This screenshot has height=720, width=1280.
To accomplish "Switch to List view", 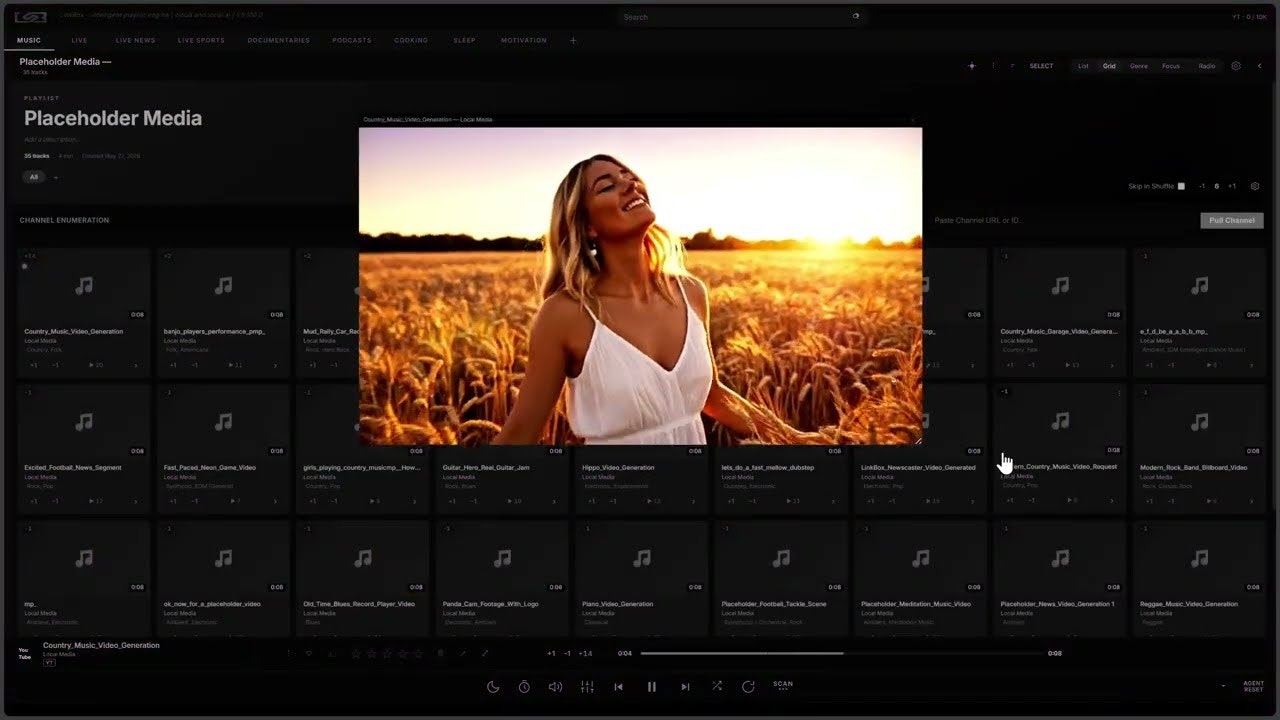I will coord(1083,66).
